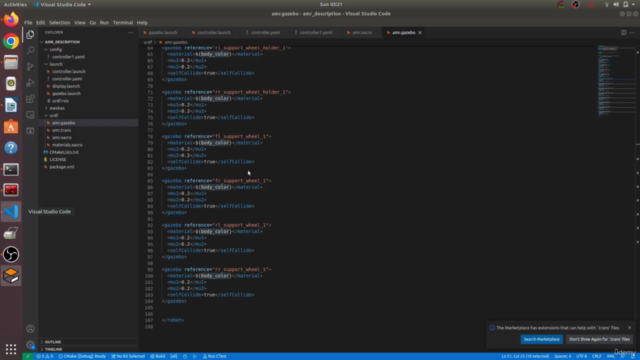Click the system volume icon
Image resolution: width=640 pixels, height=360 pixels.
[616, 4]
